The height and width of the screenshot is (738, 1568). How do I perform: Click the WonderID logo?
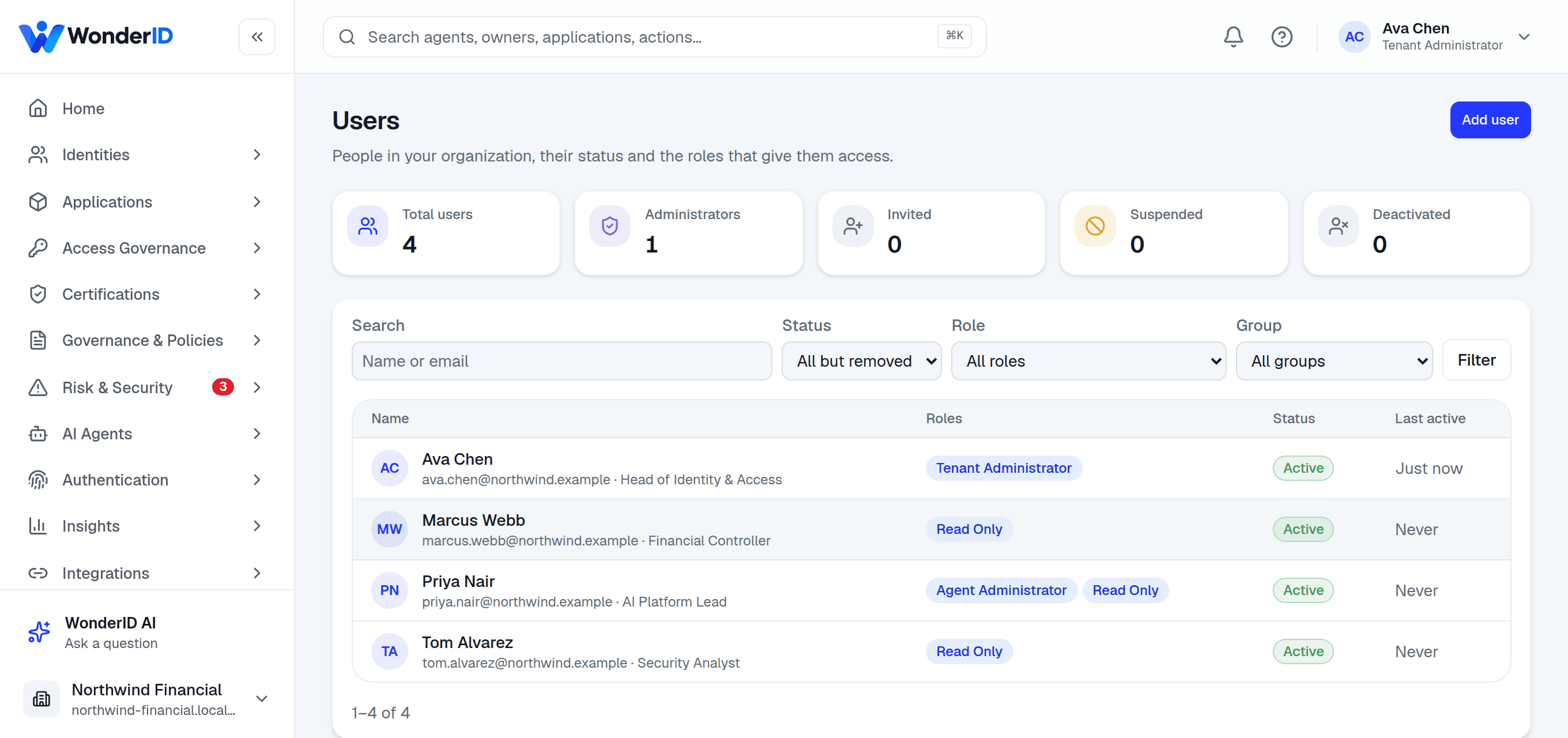[96, 36]
